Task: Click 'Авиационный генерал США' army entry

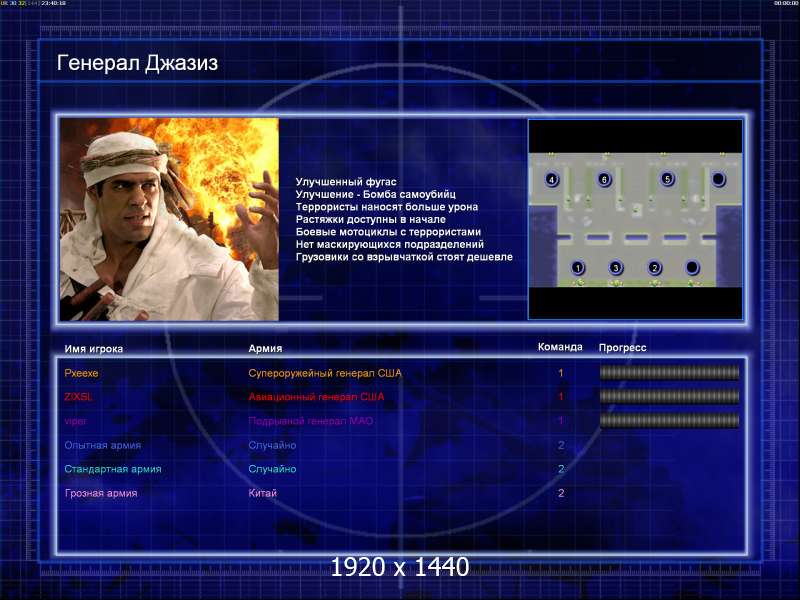Action: pos(316,396)
